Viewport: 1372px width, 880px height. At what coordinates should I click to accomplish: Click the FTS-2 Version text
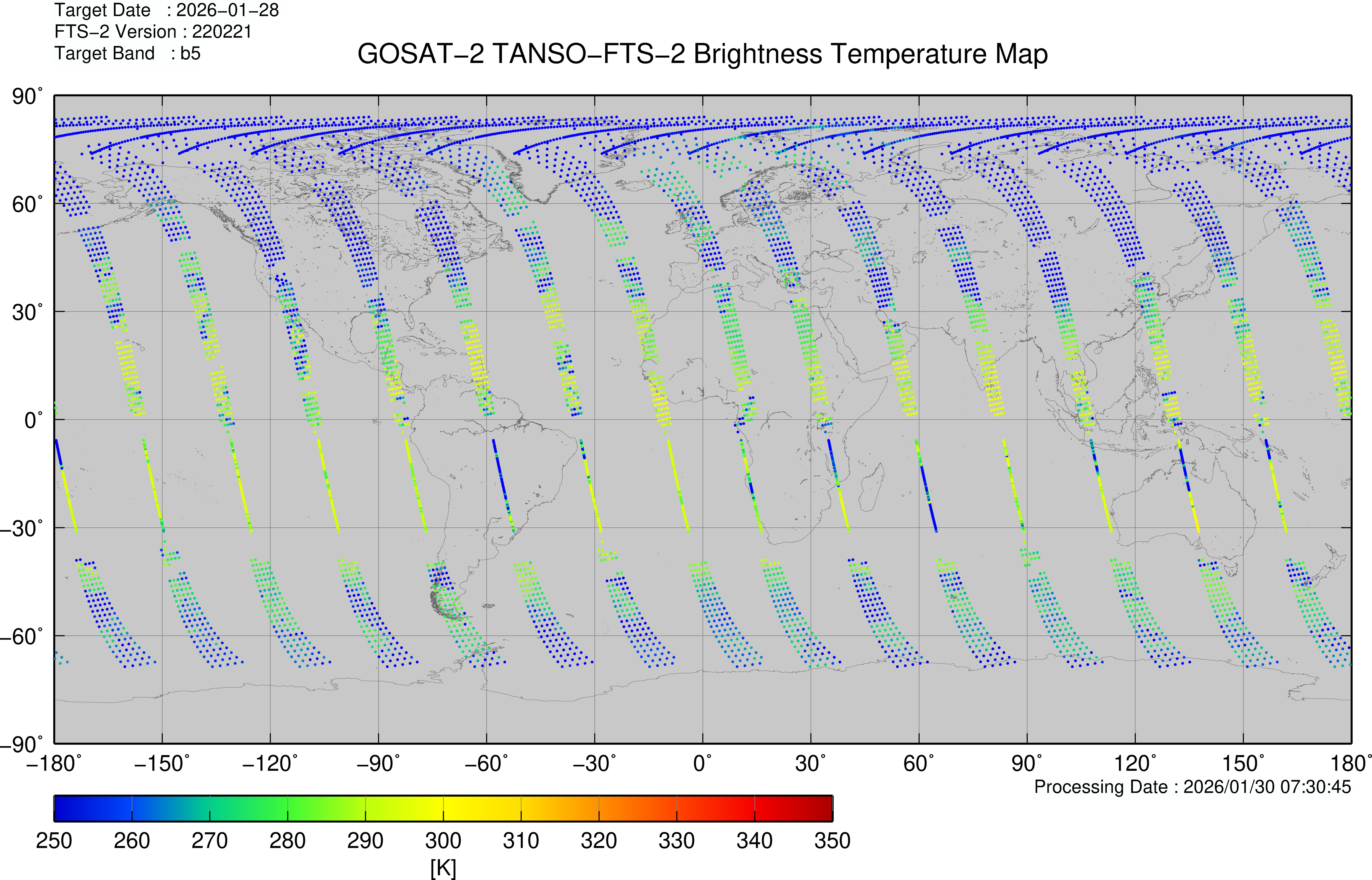pyautogui.click(x=153, y=31)
